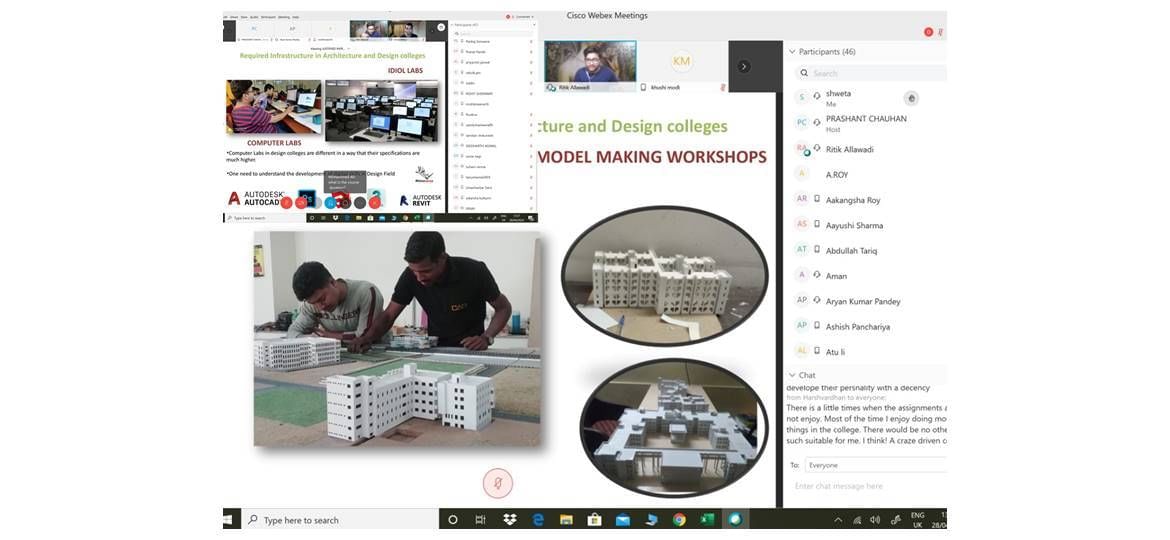Raise hand next to shweta

coord(910,98)
